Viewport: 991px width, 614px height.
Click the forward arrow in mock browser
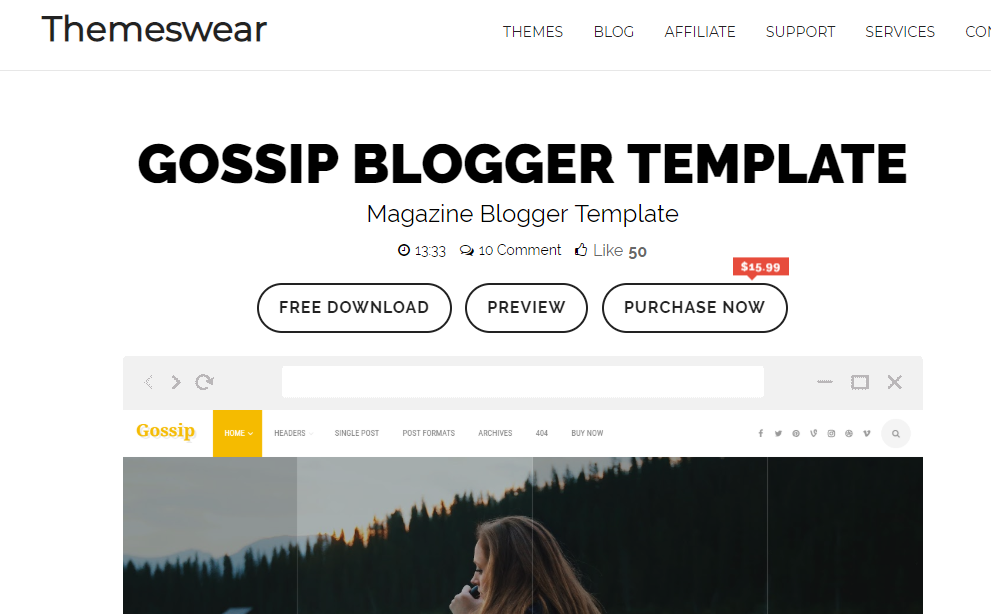tap(176, 382)
